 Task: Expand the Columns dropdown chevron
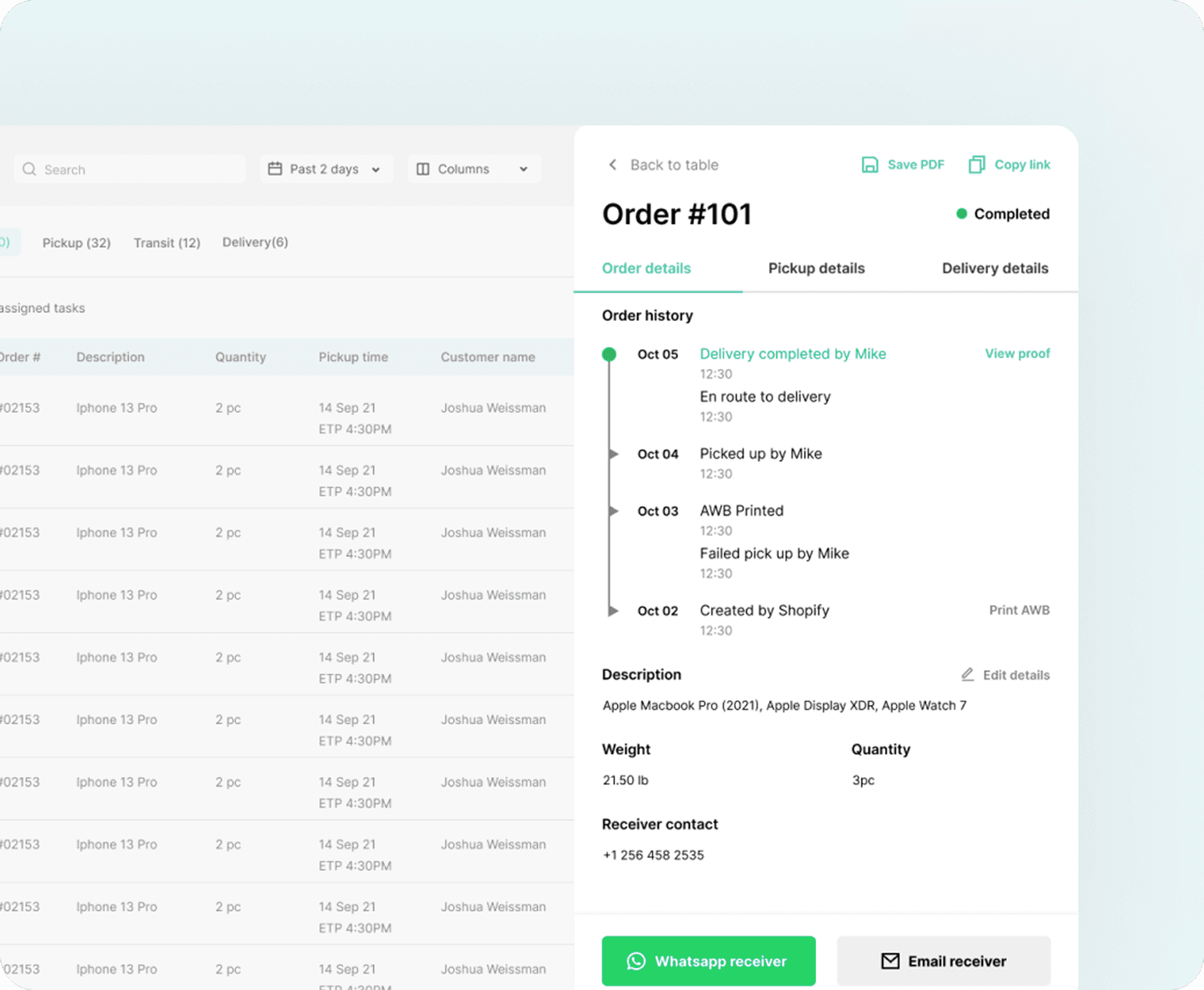[x=523, y=170]
